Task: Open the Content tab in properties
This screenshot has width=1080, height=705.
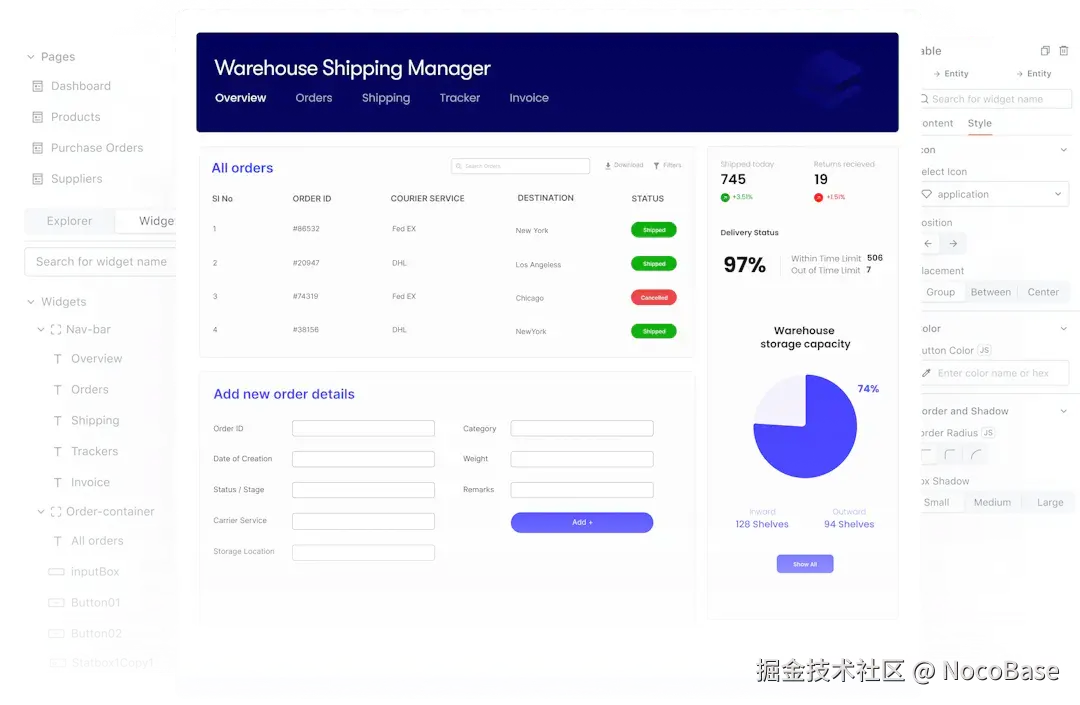Action: coord(937,123)
